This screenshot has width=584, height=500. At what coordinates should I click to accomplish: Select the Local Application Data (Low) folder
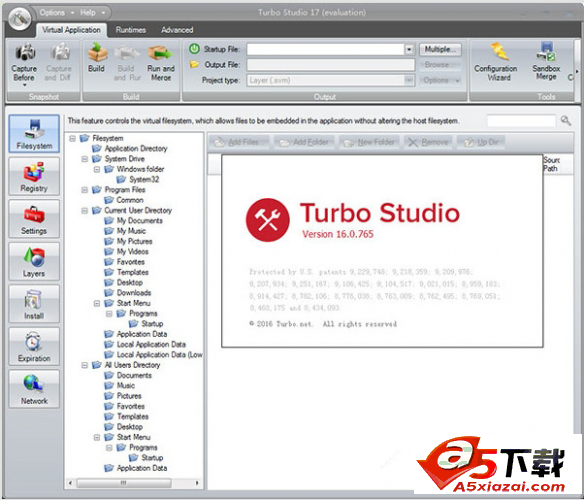pyautogui.click(x=153, y=355)
